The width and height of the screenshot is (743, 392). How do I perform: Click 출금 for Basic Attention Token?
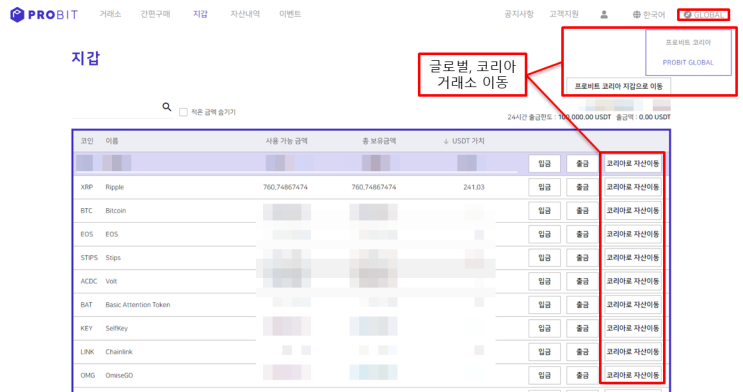click(582, 305)
